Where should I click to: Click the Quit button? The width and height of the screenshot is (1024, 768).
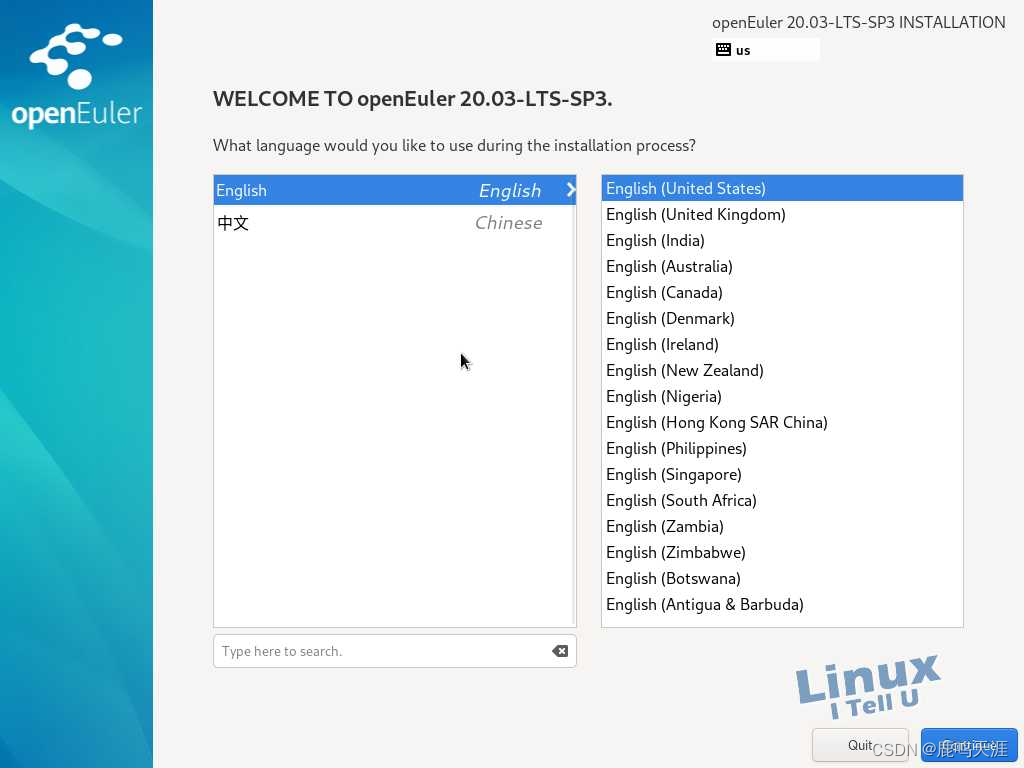pyautogui.click(x=859, y=745)
